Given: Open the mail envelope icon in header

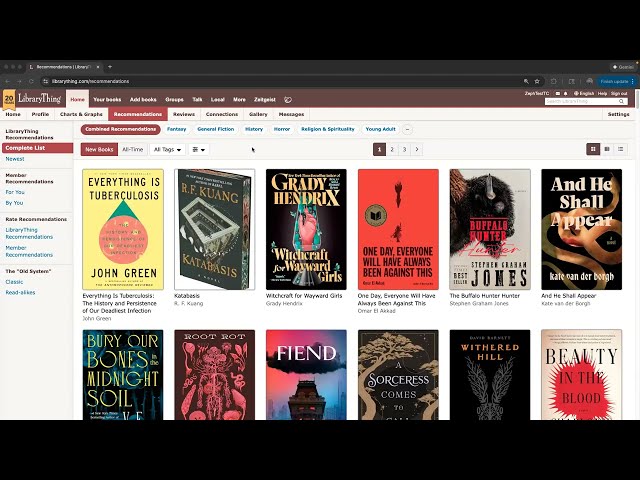Looking at the screenshot, I should coord(558,93).
